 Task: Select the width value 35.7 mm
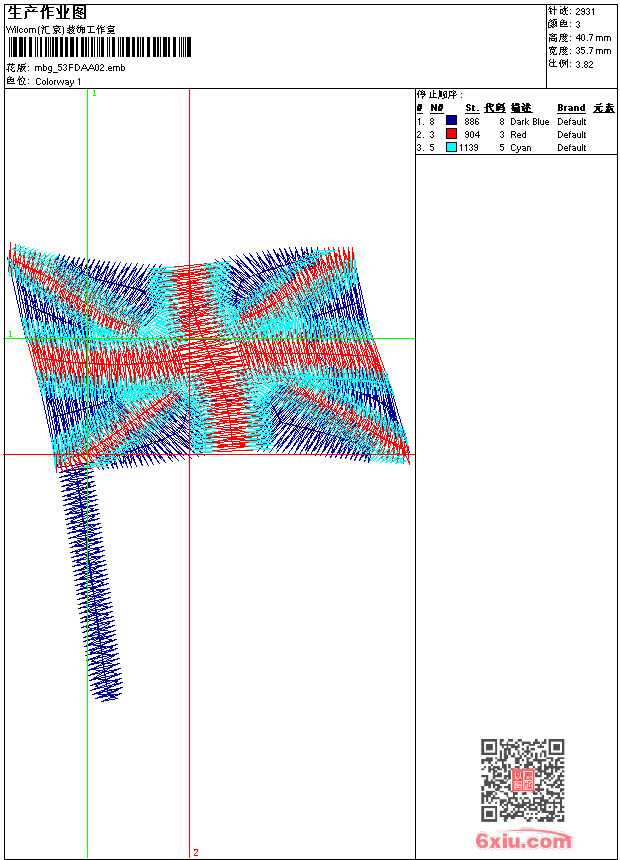(x=593, y=51)
